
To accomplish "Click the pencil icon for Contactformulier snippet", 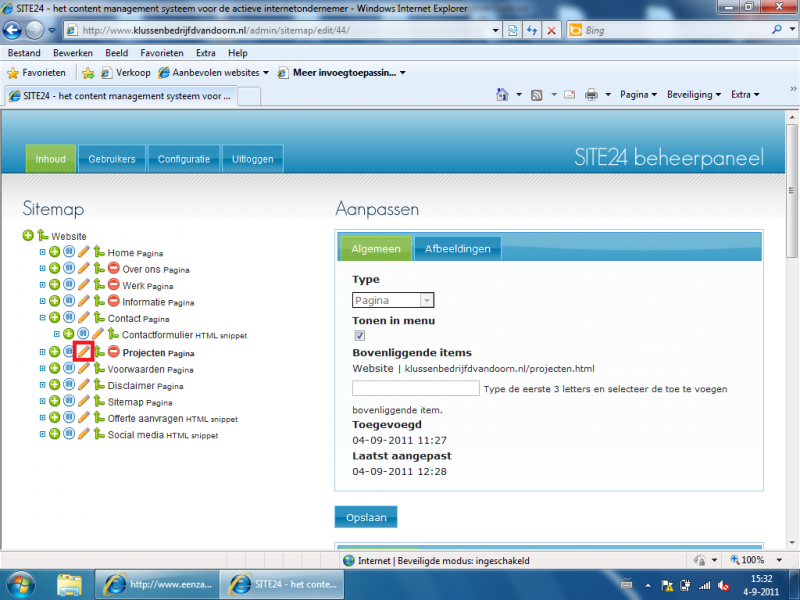I will (x=98, y=335).
